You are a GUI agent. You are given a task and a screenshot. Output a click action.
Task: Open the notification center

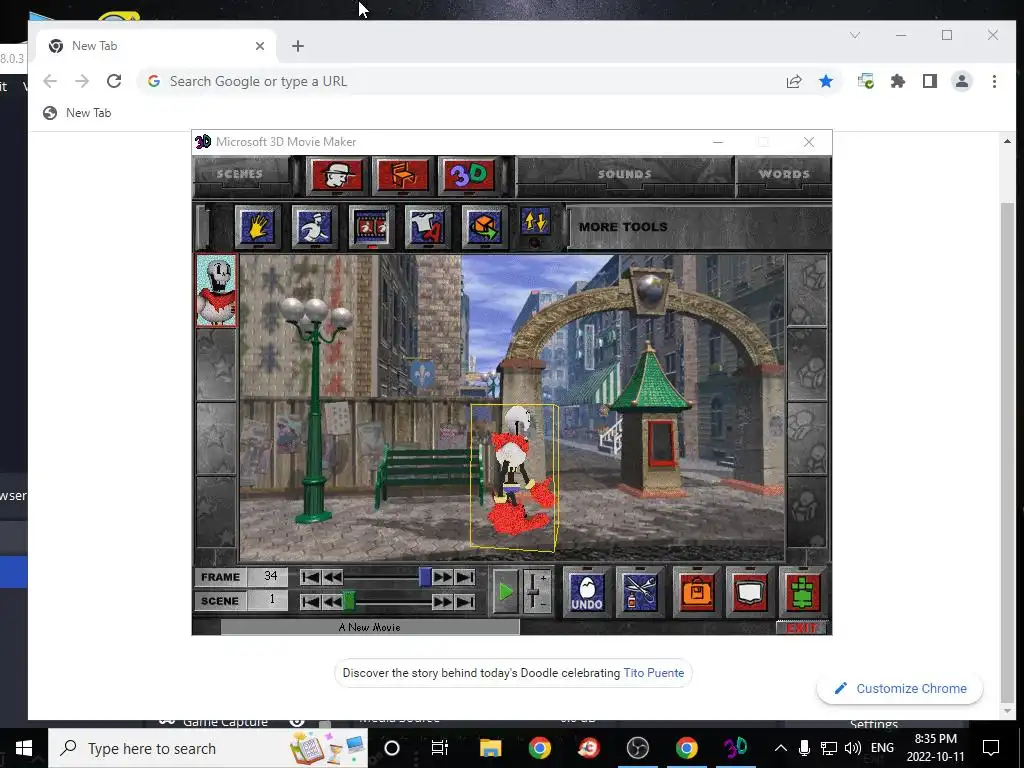coord(991,748)
